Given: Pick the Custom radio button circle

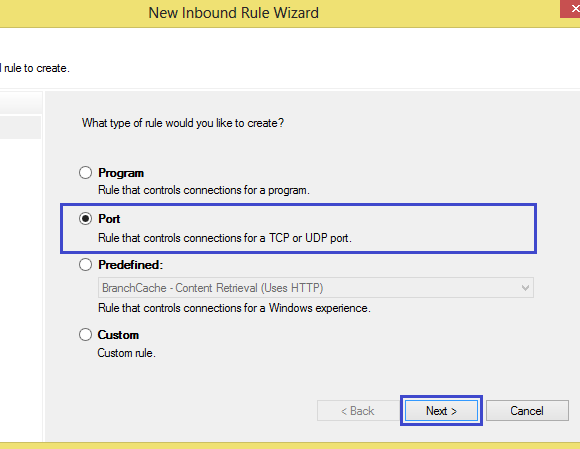Looking at the screenshot, I should 85,334.
